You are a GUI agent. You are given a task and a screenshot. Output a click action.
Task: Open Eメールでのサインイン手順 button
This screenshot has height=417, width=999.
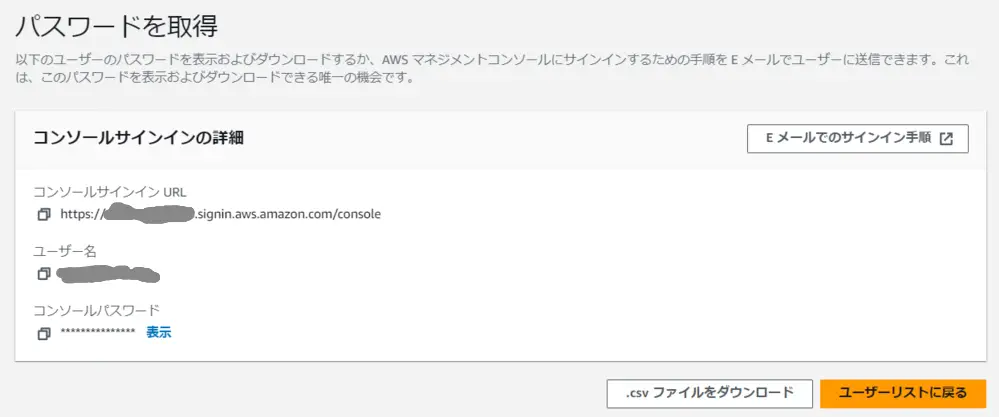coord(858,139)
